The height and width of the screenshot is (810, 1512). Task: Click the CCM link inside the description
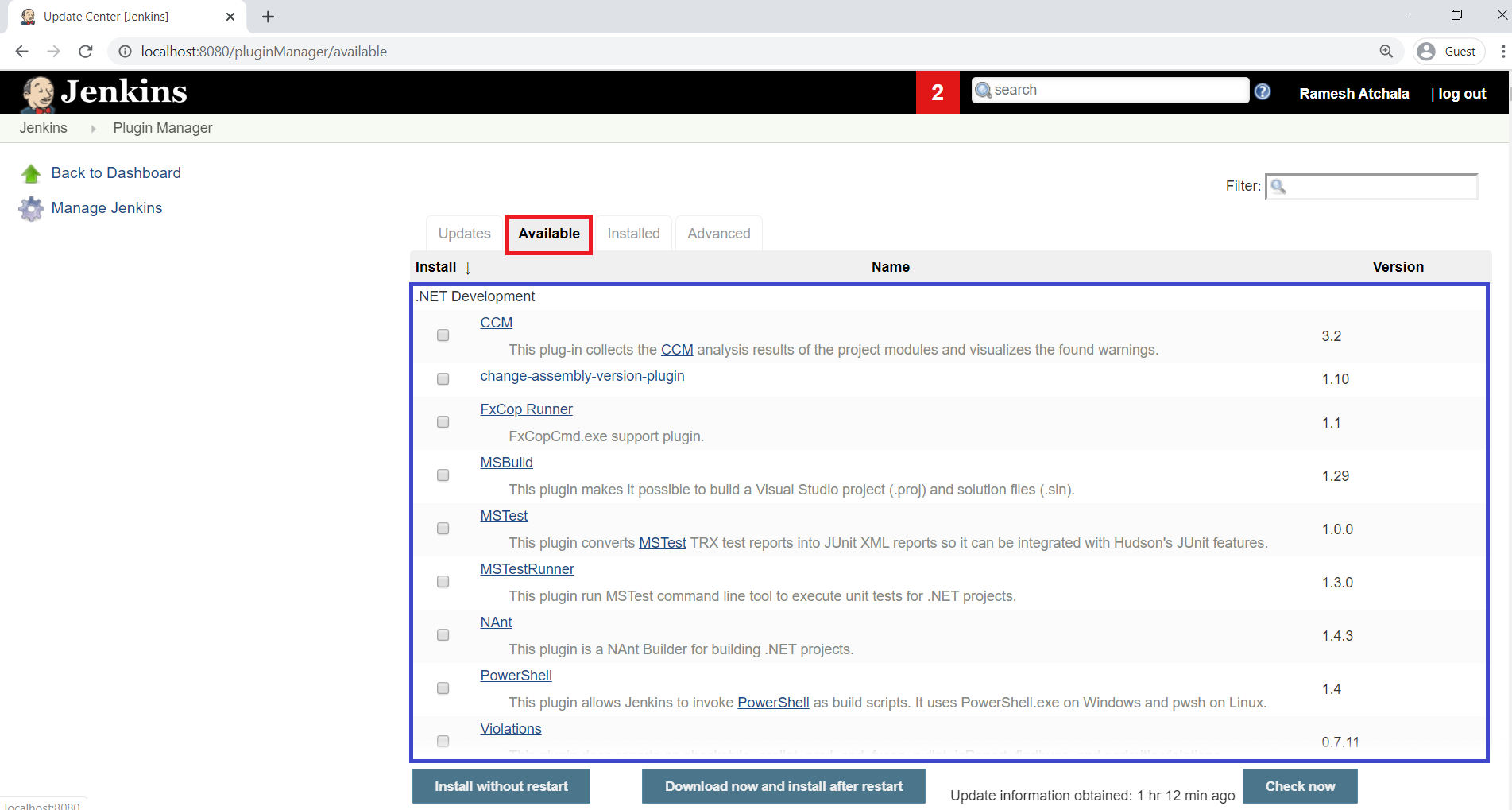(677, 350)
